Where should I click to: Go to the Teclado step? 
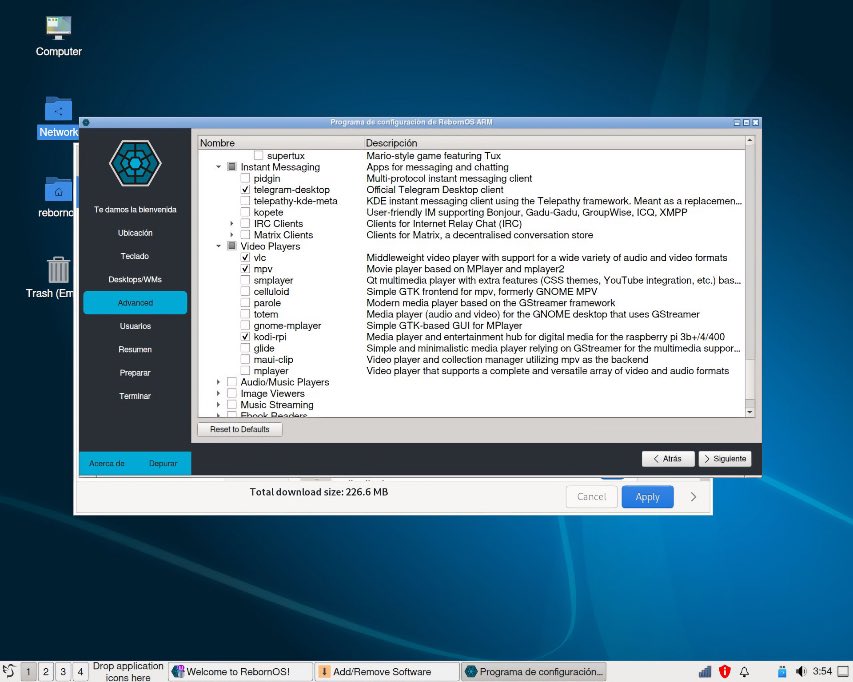(x=135, y=256)
